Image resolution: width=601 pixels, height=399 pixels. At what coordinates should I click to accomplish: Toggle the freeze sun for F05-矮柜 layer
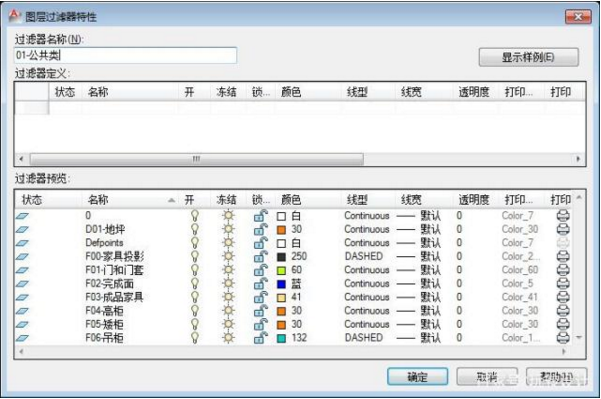(228, 325)
